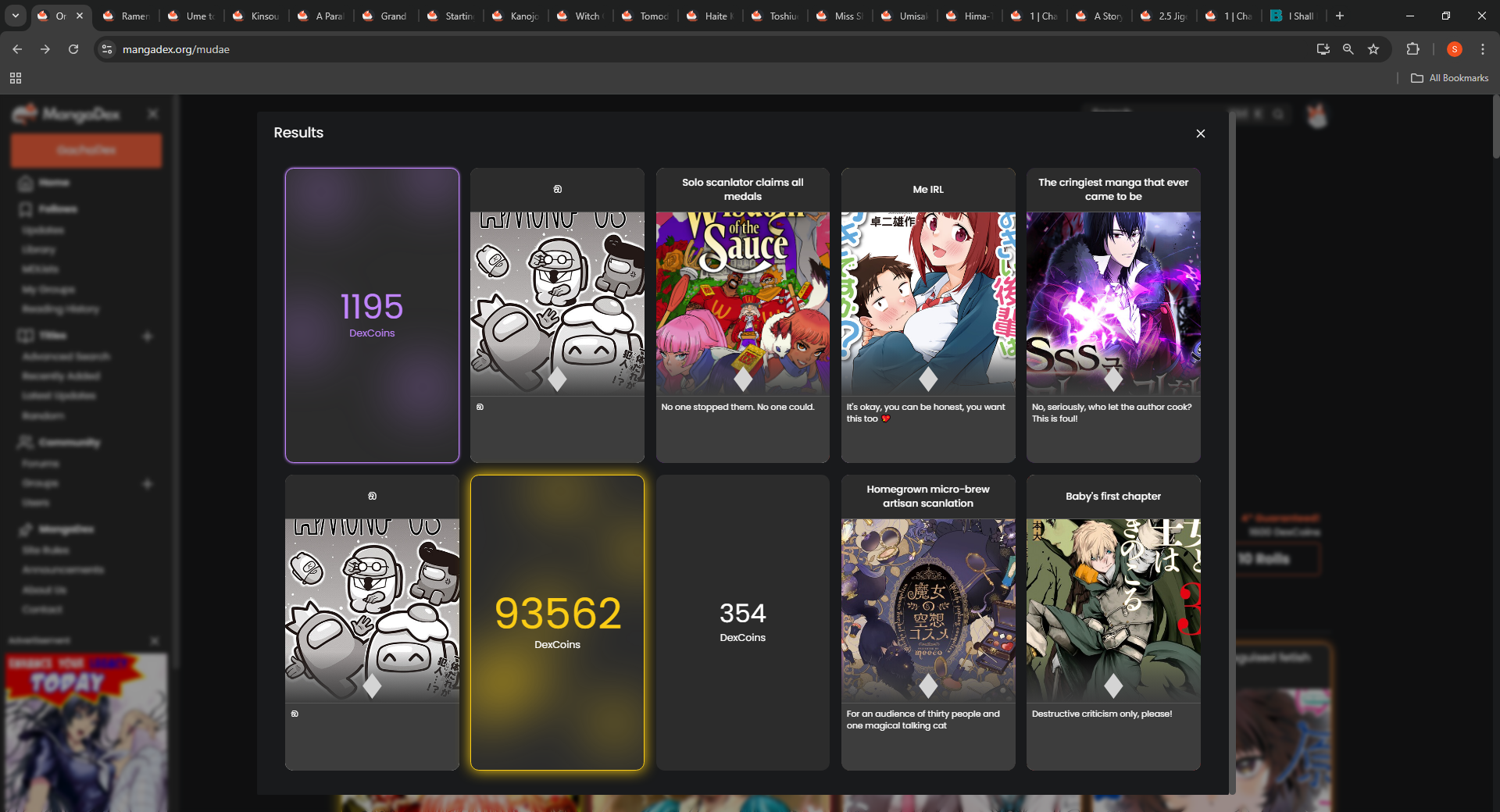This screenshot has height=812, width=1500.
Task: Bookmark this page with the star icon
Action: tap(1373, 49)
